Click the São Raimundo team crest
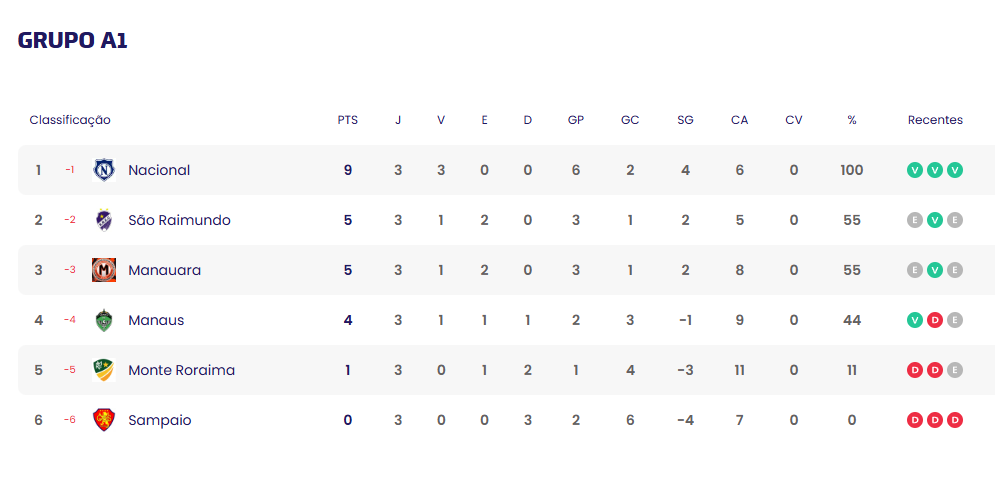 point(104,220)
